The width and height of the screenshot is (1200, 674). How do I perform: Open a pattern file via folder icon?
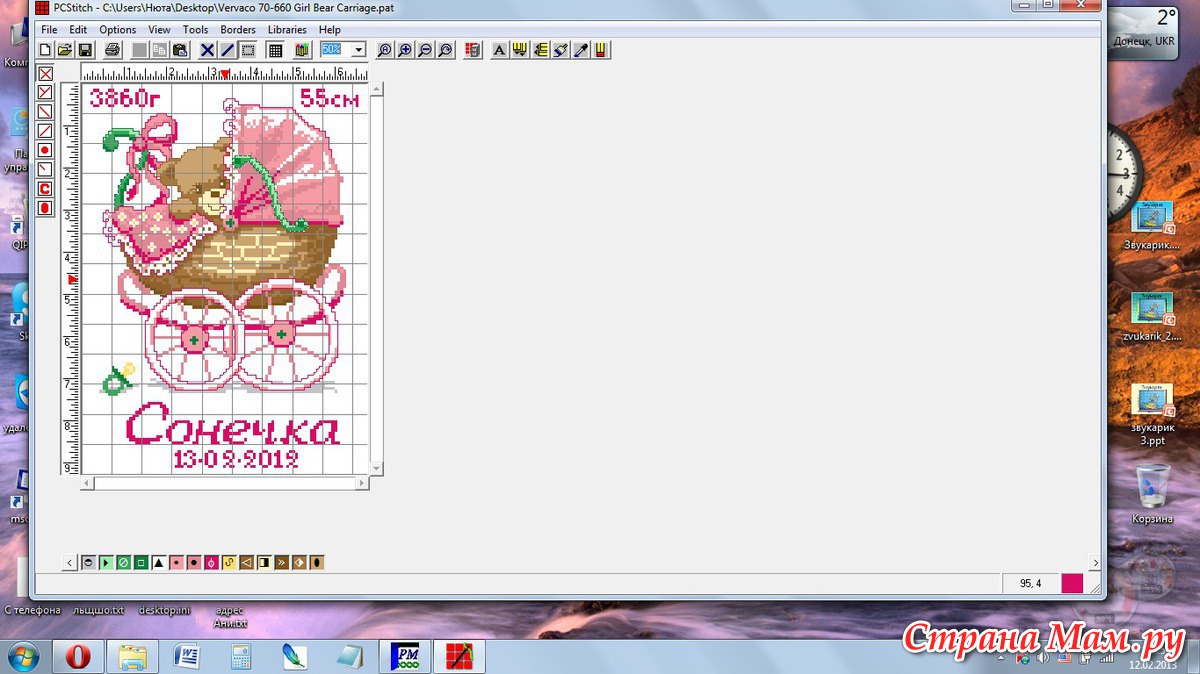pyautogui.click(x=64, y=50)
